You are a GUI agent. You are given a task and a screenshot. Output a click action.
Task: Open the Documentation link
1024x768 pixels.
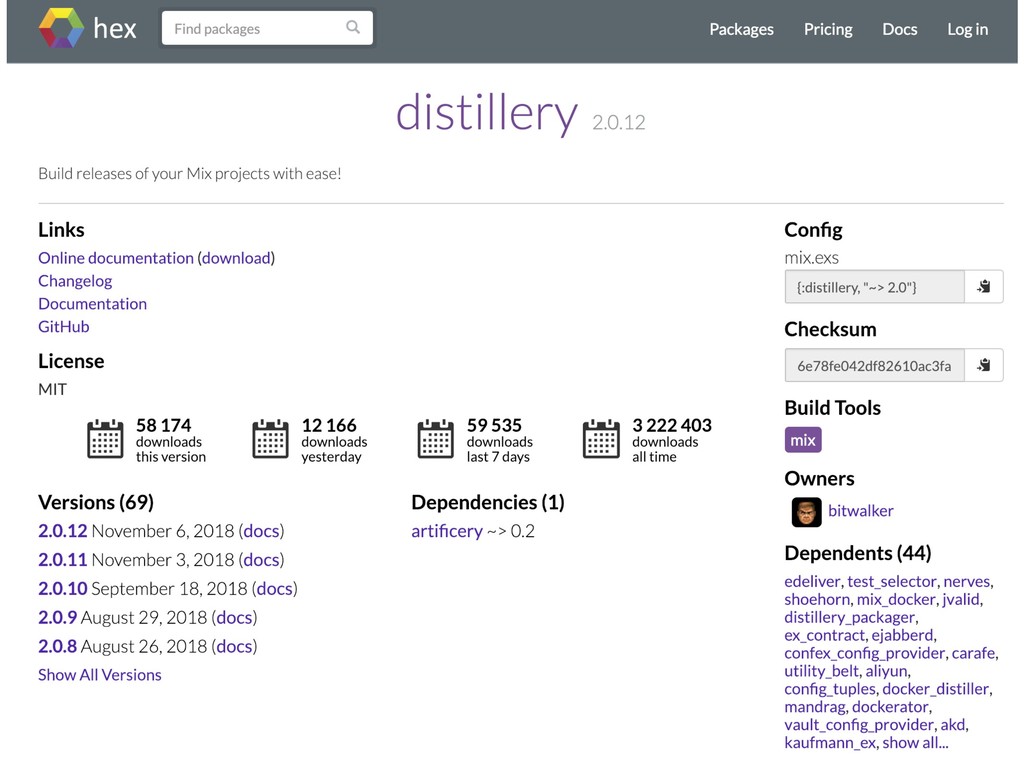[92, 304]
